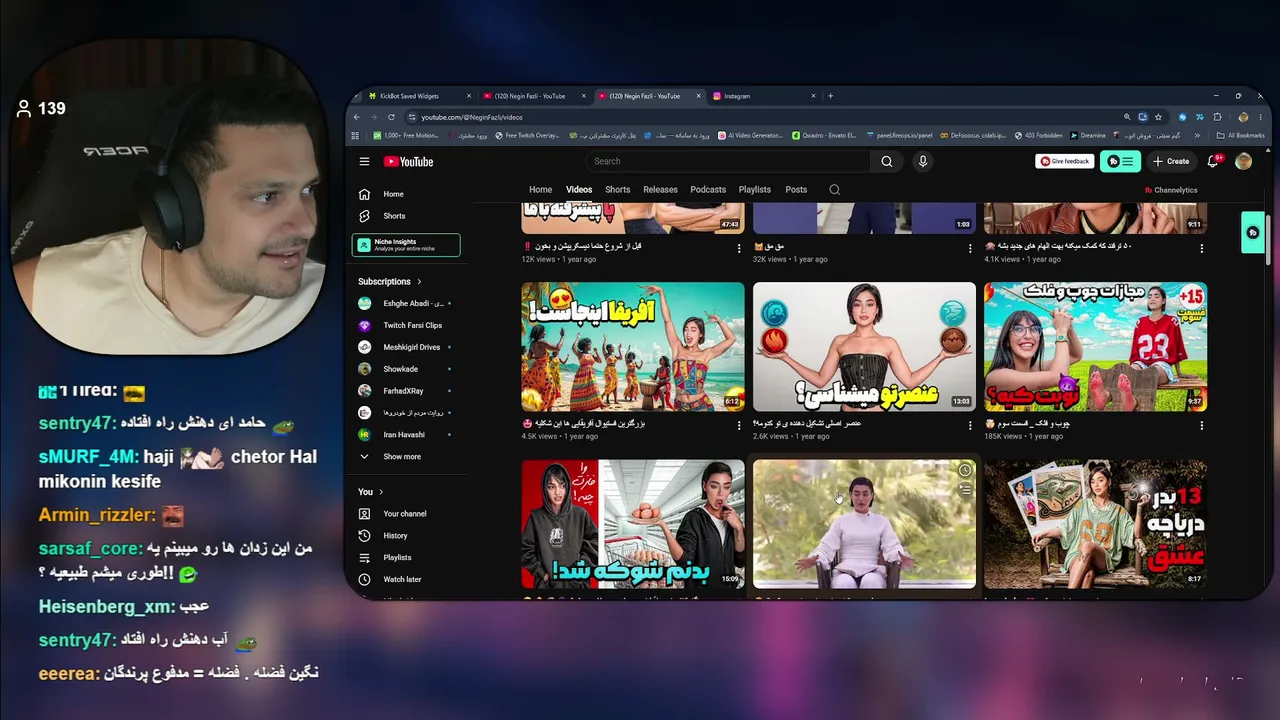Open the notifications bell
Image resolution: width=1280 pixels, height=720 pixels.
coord(1214,161)
